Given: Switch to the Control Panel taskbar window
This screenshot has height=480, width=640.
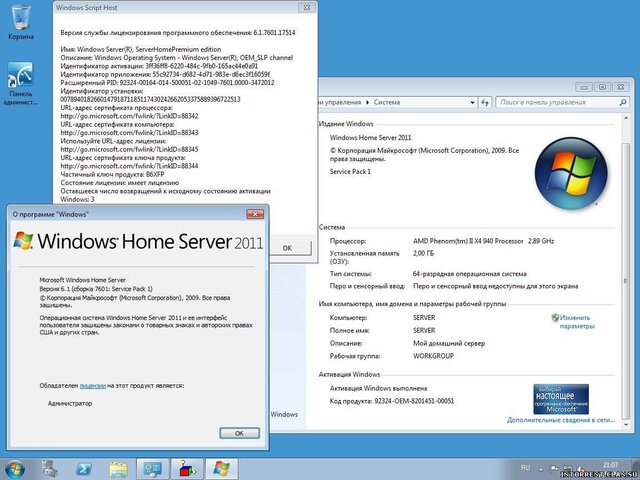Looking at the screenshot, I should pyautogui.click(x=152, y=469).
